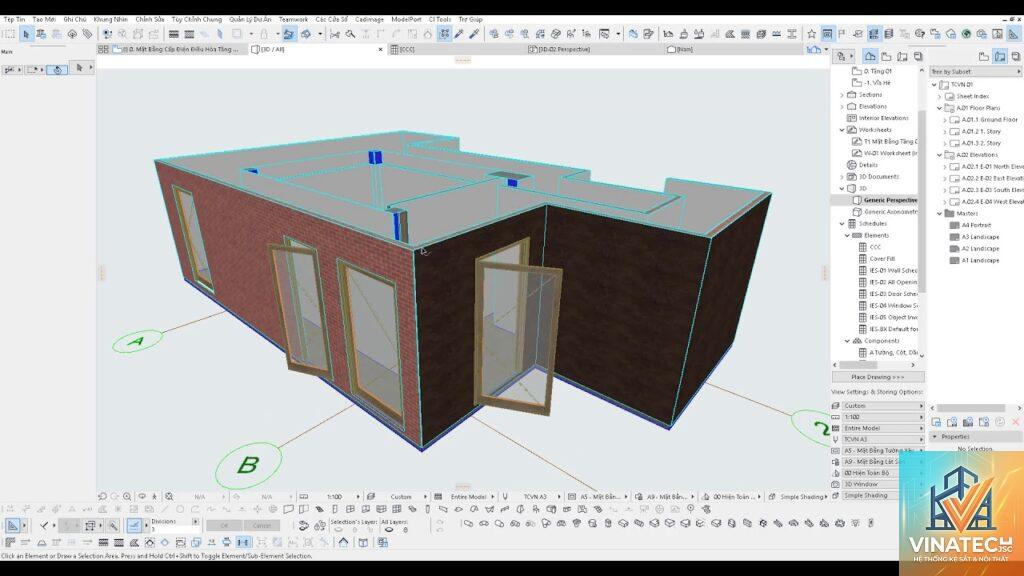
Task: Open the Chỉnh Sửa menu
Action: click(x=150, y=20)
